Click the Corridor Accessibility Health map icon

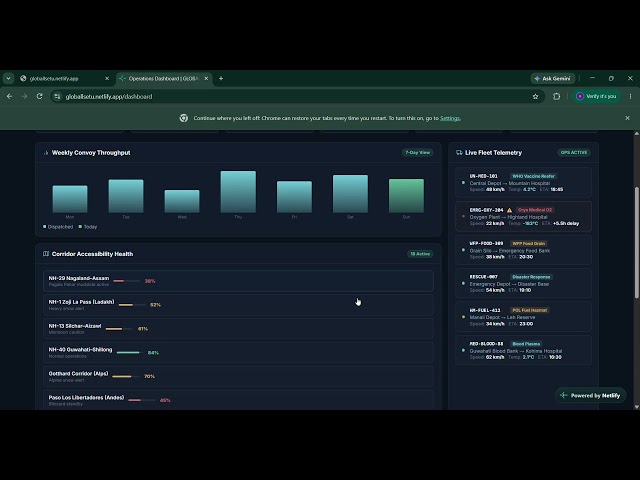[46, 254]
